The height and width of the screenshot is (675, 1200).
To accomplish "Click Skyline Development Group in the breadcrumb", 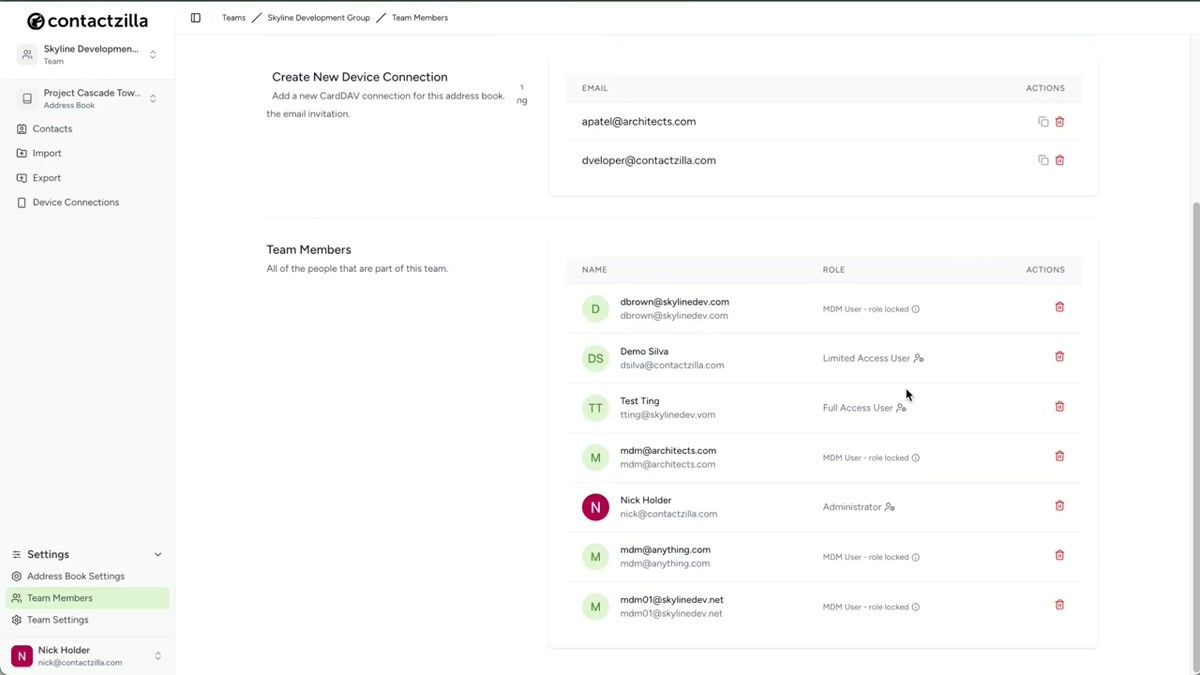I will pos(318,17).
